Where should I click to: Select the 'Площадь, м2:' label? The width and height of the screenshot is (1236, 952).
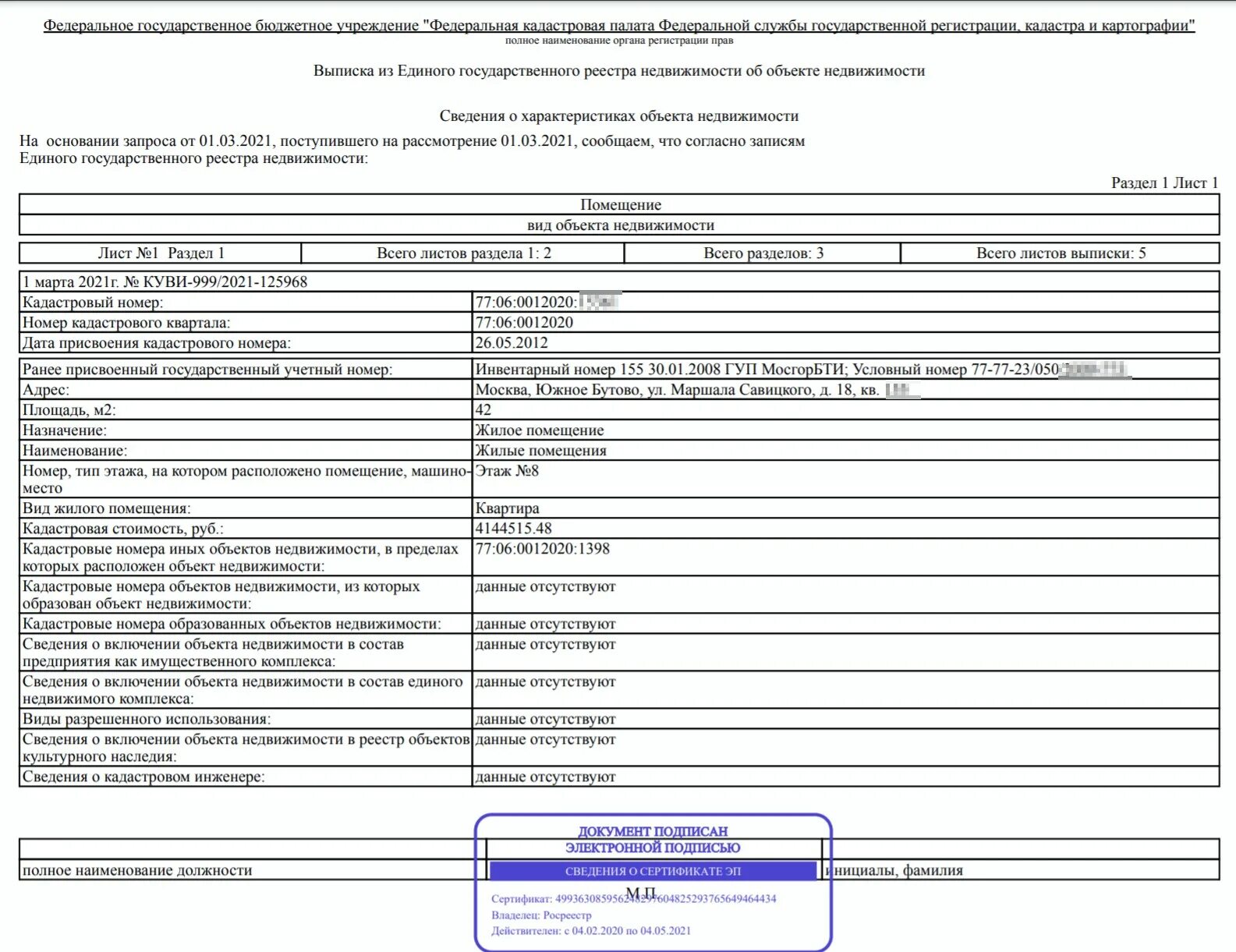point(69,410)
